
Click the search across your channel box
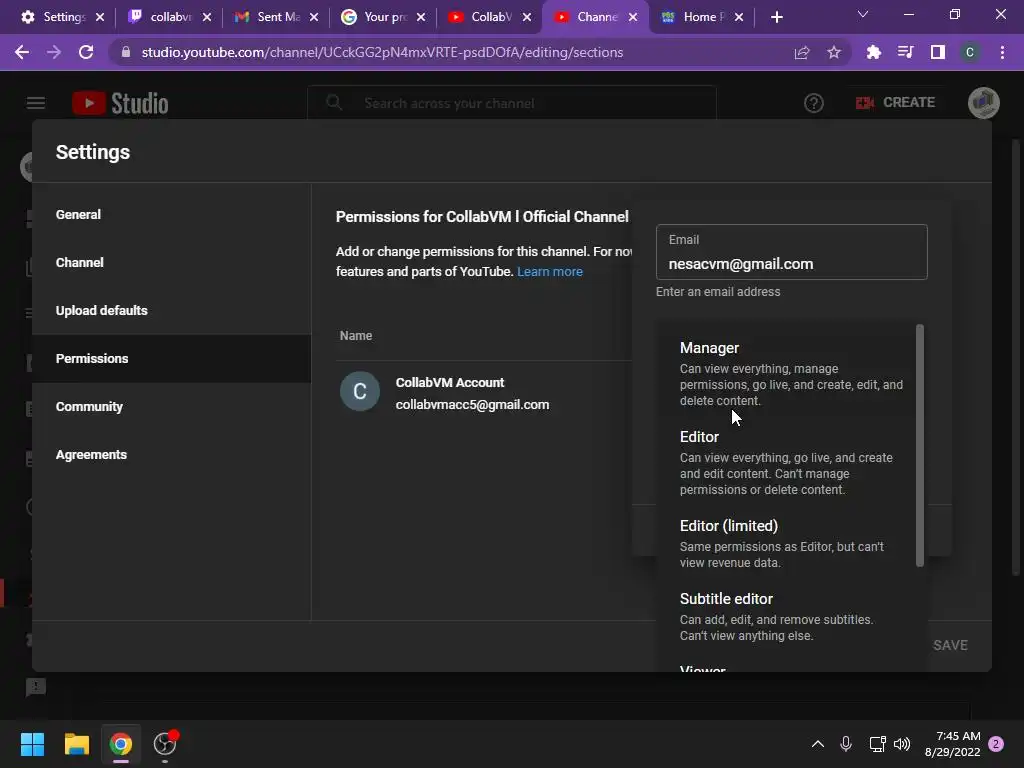click(512, 103)
